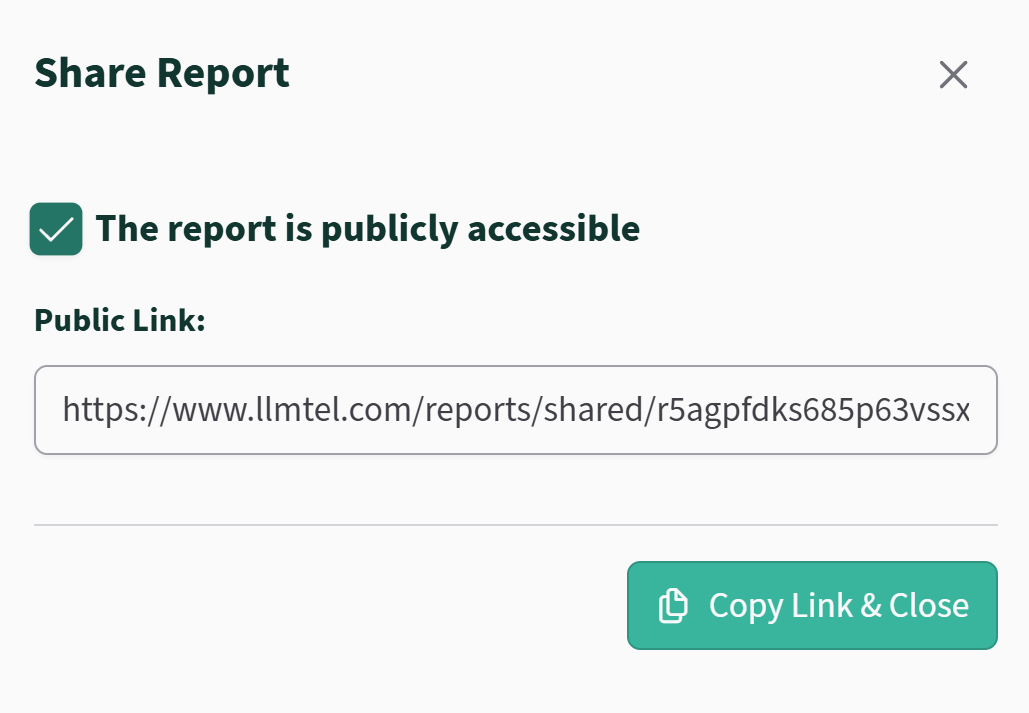Screen dimensions: 1029x713
Task: Uncheck the publicly accessible checkbox
Action: tap(56, 229)
